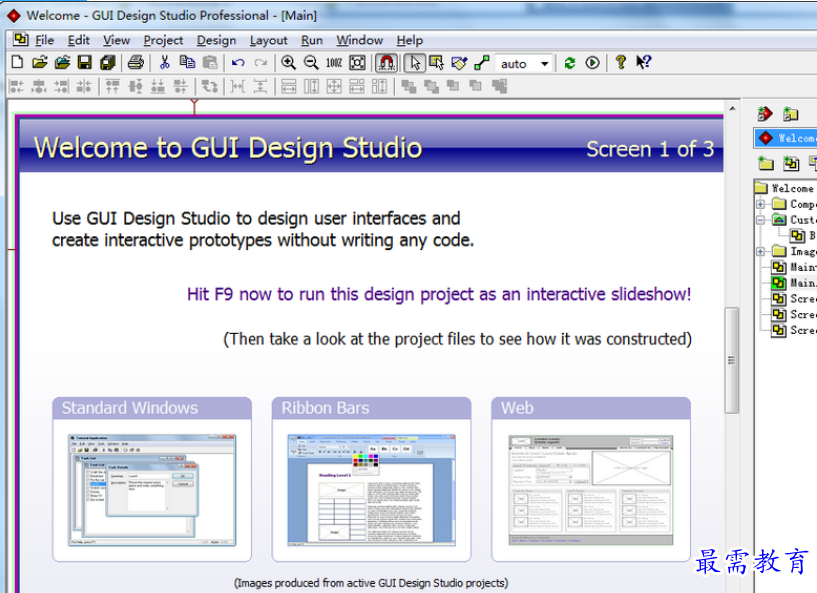Create a new file with blank page icon
The image size is (817, 593).
pyautogui.click(x=17, y=63)
